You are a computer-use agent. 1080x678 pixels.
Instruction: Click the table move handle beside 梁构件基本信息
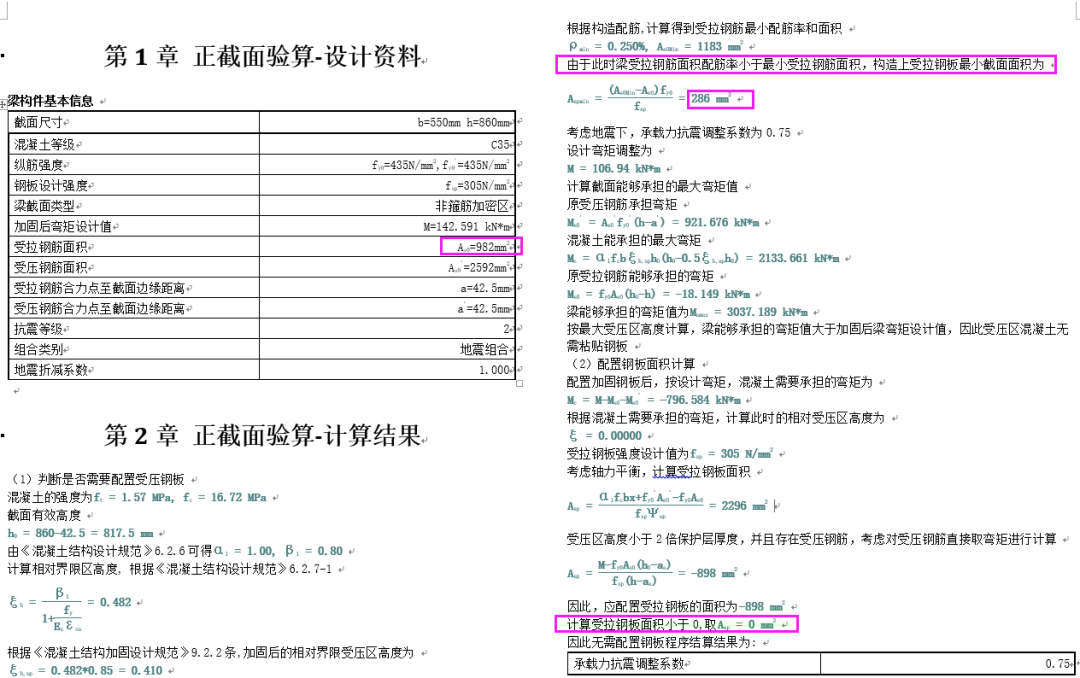coord(3,104)
